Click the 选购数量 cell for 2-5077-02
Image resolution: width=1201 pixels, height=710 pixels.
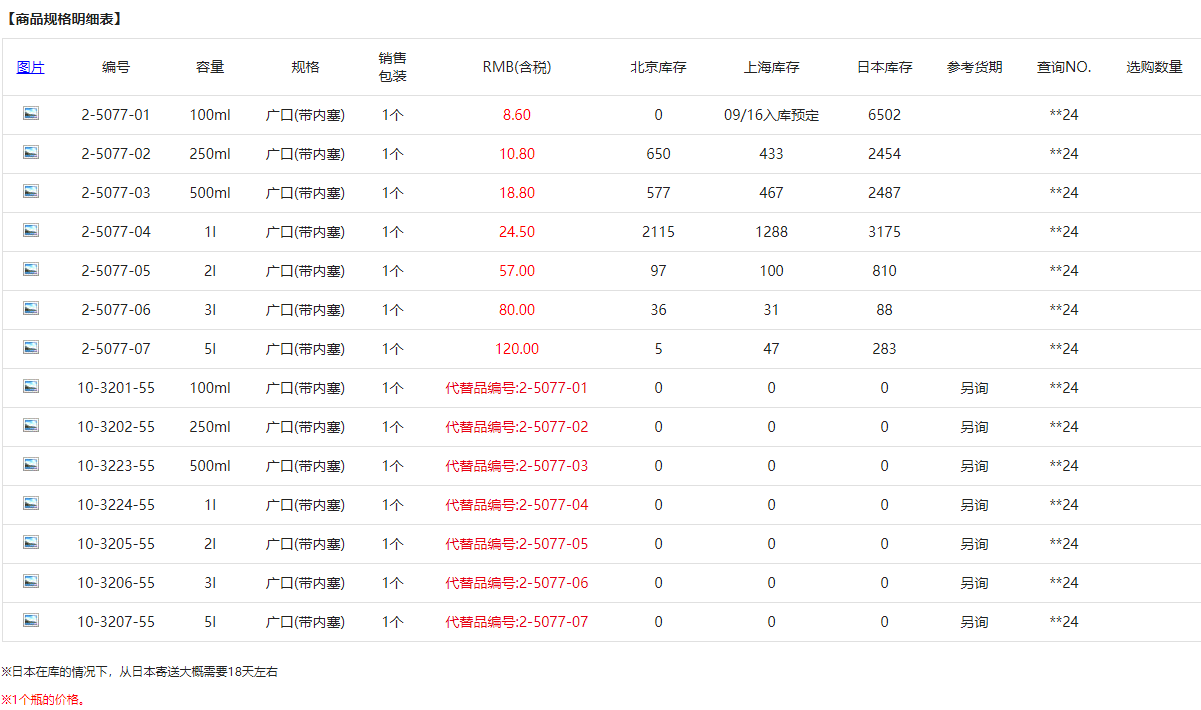(x=1154, y=154)
